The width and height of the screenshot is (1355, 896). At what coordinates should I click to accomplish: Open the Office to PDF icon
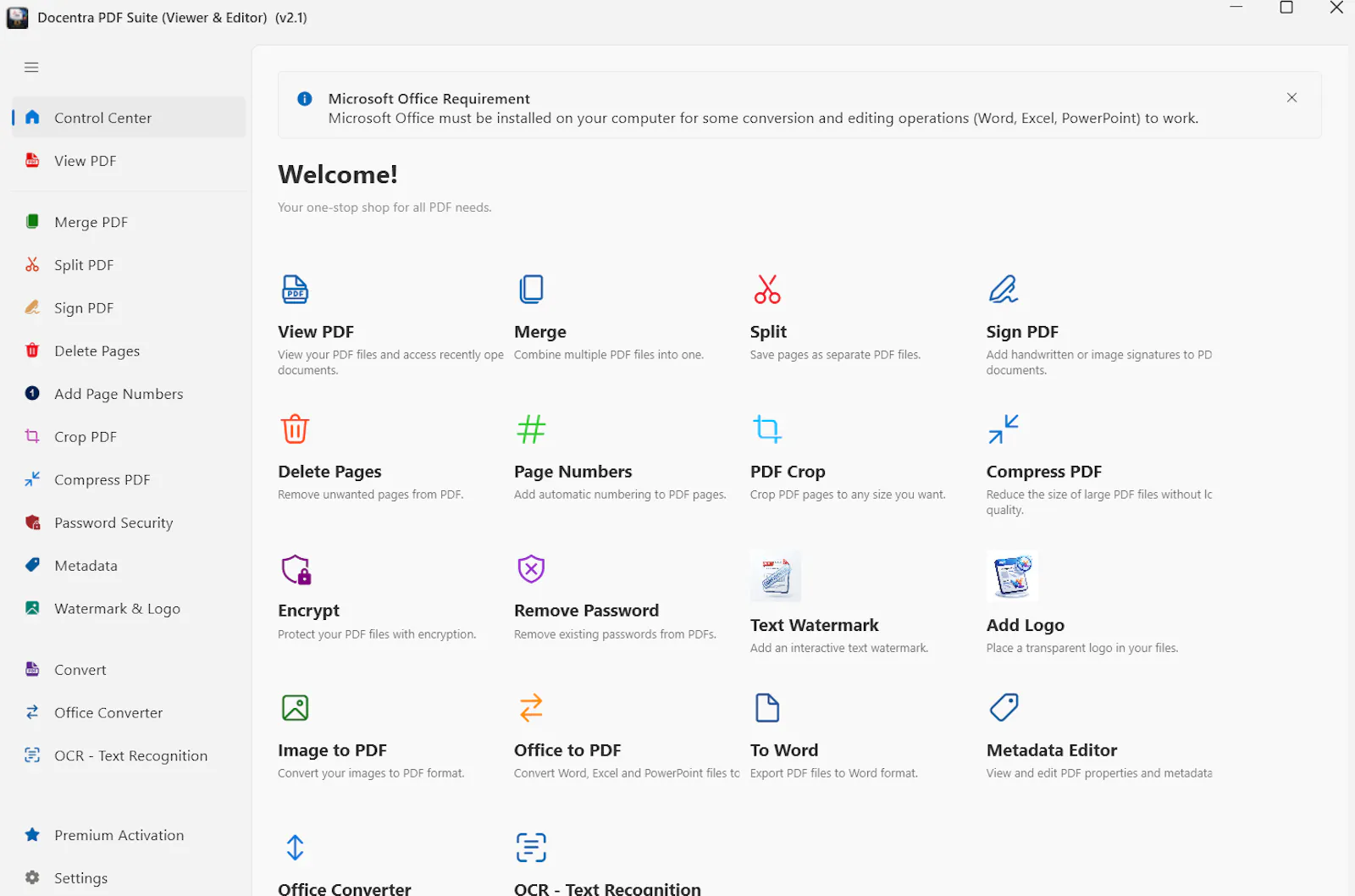click(531, 708)
